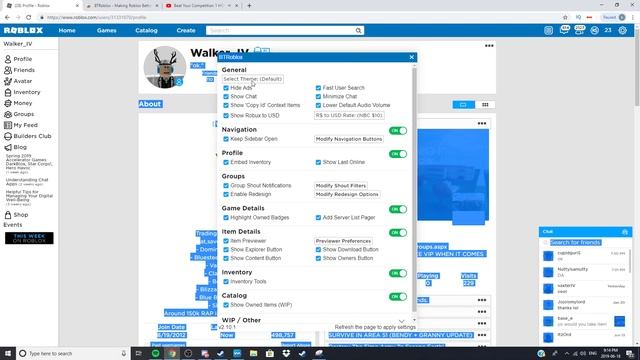The width and height of the screenshot is (640, 360).
Task: Turn off the Item Details switch
Action: [x=398, y=233]
